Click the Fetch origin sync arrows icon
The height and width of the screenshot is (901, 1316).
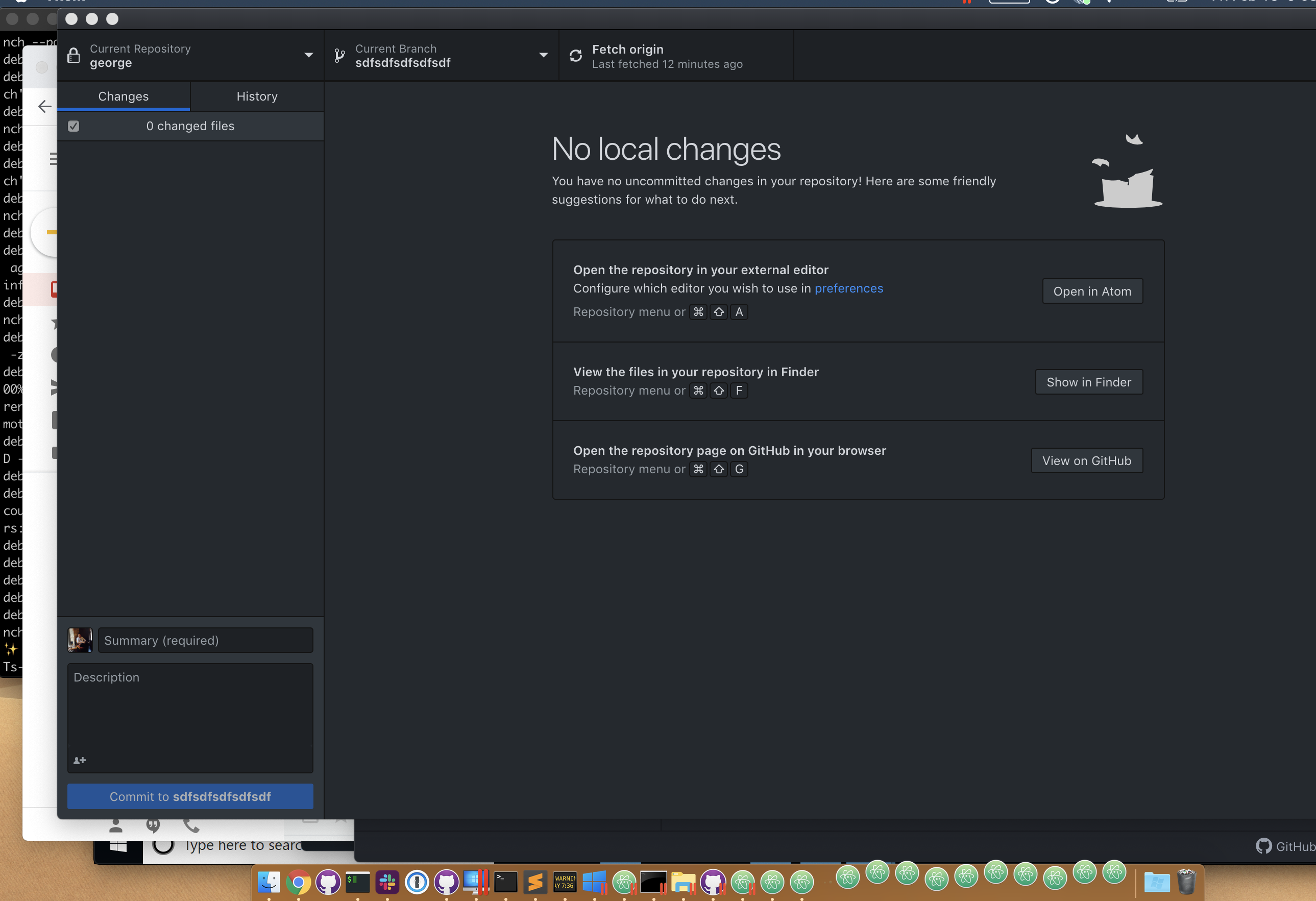(x=576, y=56)
